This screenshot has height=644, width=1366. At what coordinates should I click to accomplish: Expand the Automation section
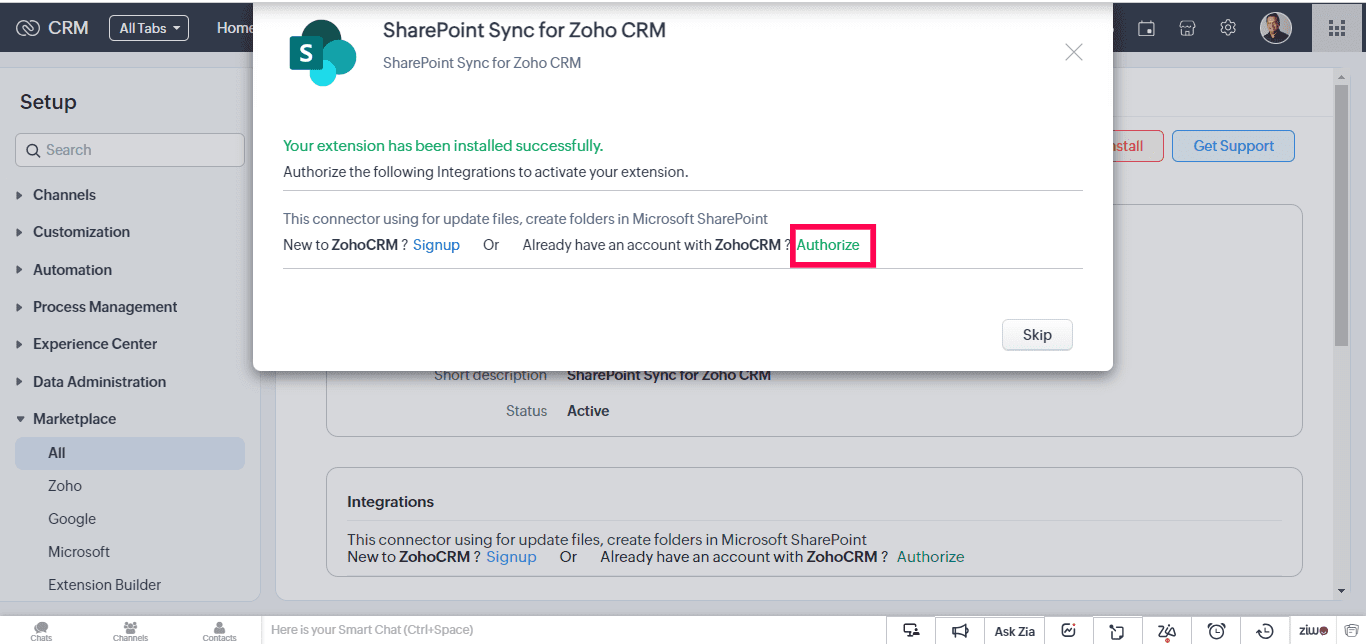(x=72, y=270)
